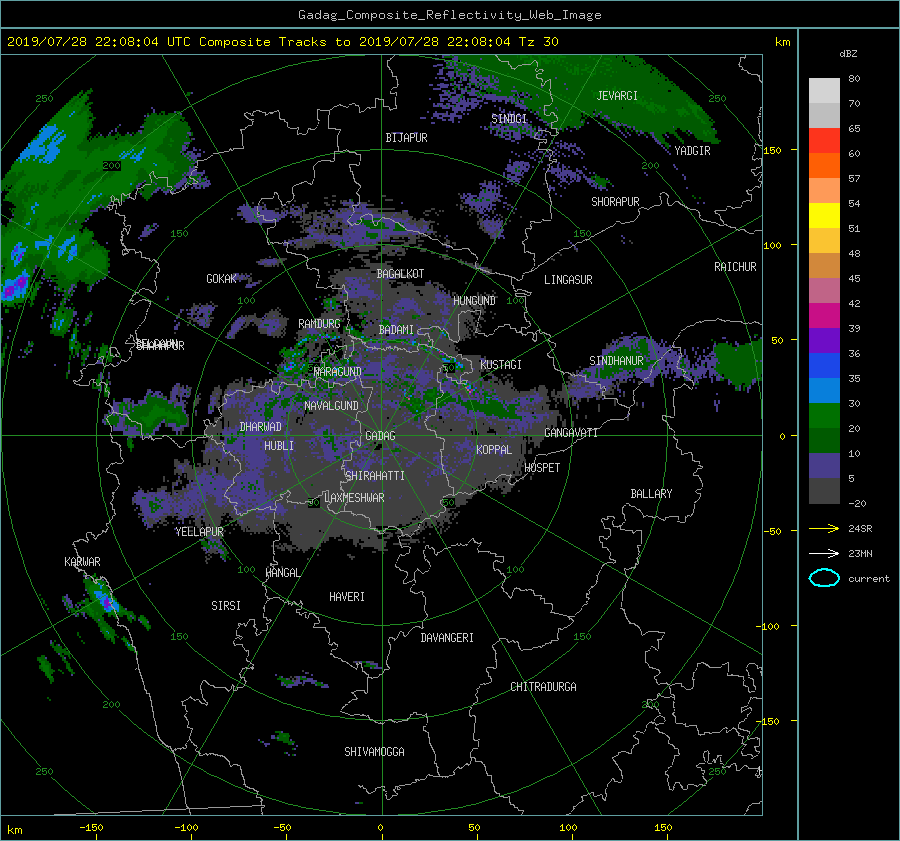The height and width of the screenshot is (841, 900).
Task: Click the SHIRAHATTI city label
Action: (x=375, y=476)
